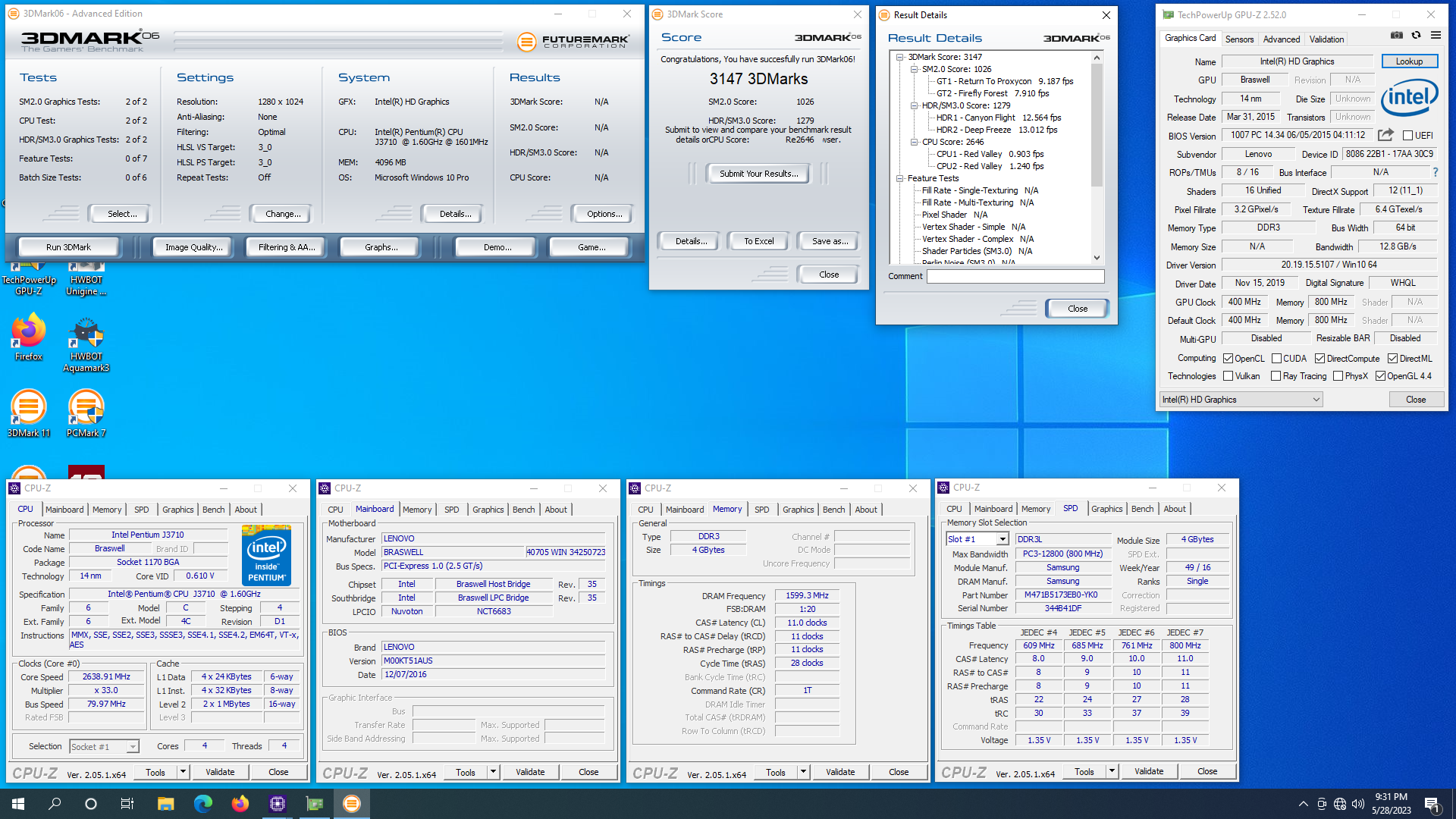Open the GPU-Z hamburger menu

(1436, 35)
